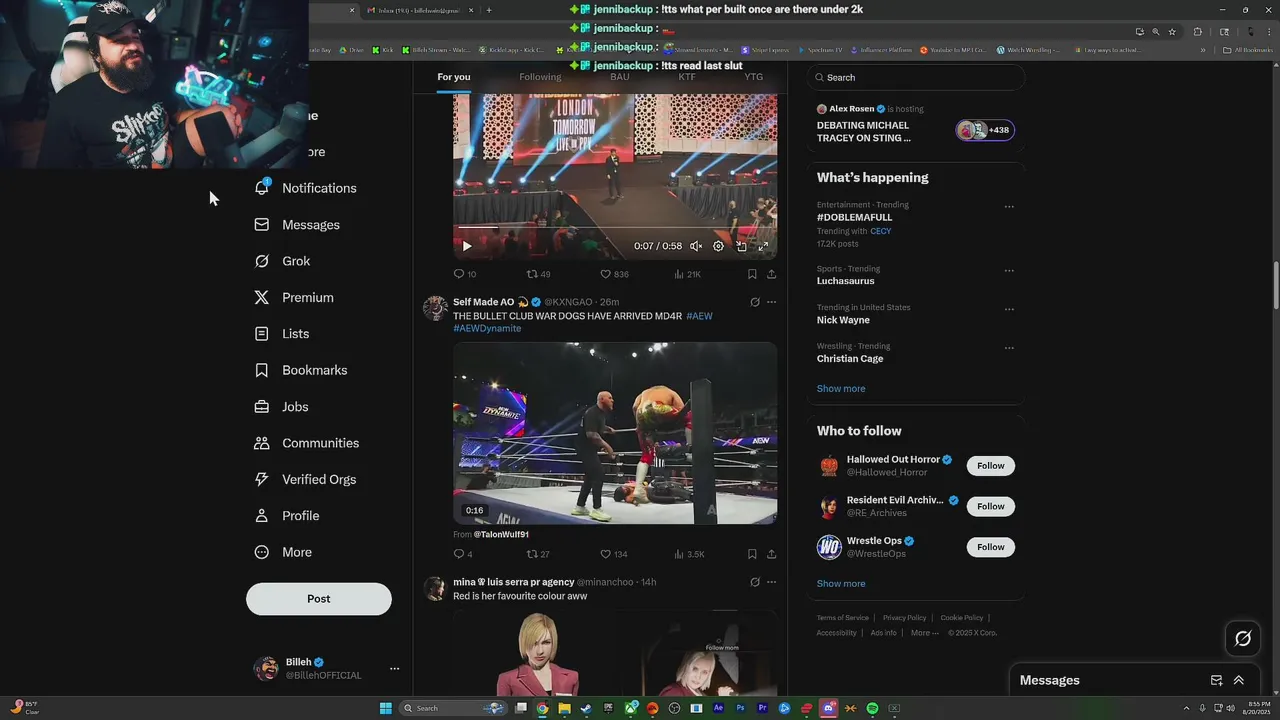
Task: Go to Profile from the sidebar
Action: [287, 516]
